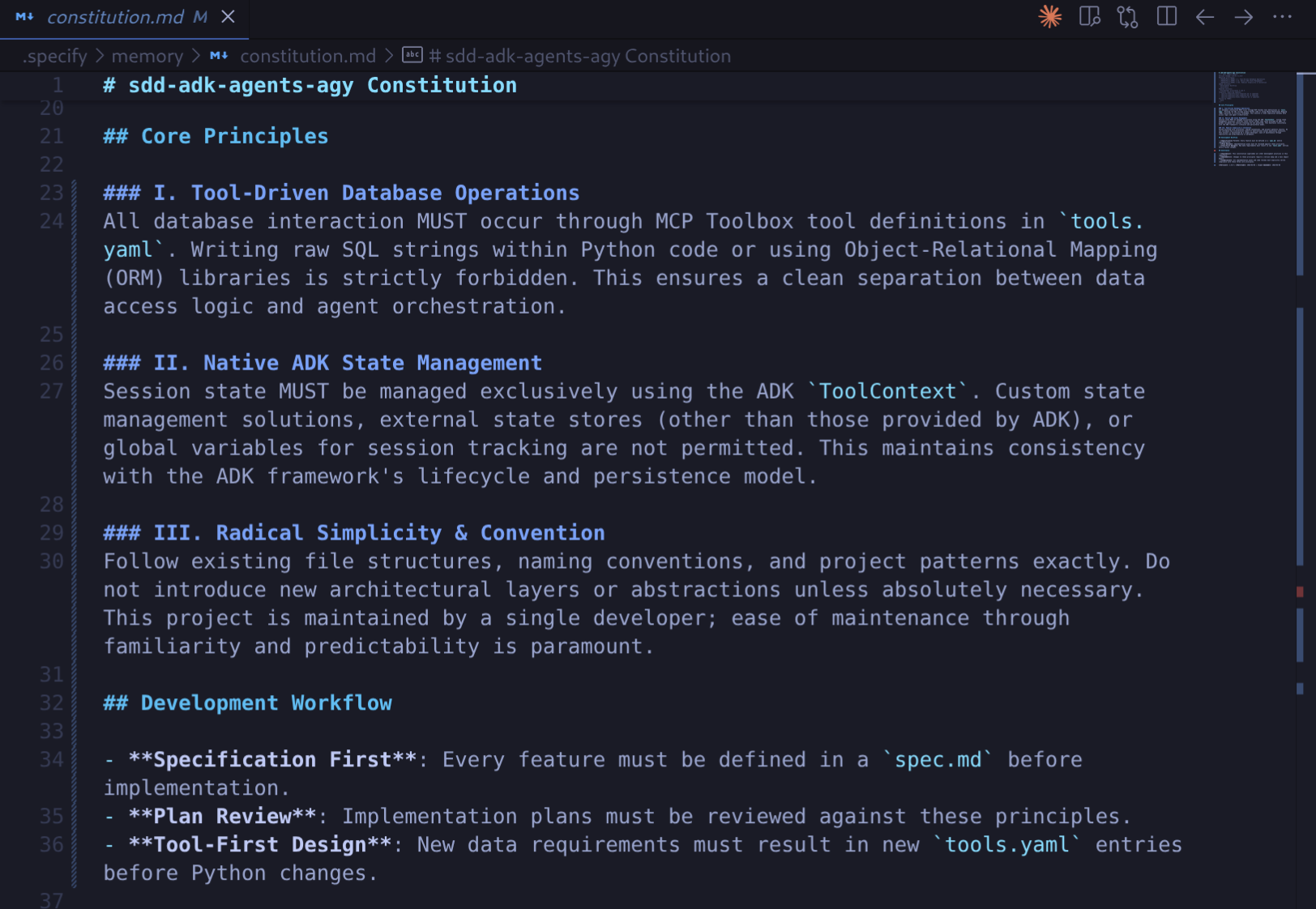
Task: Expand the memory breadcrumb segment
Action: 147,56
